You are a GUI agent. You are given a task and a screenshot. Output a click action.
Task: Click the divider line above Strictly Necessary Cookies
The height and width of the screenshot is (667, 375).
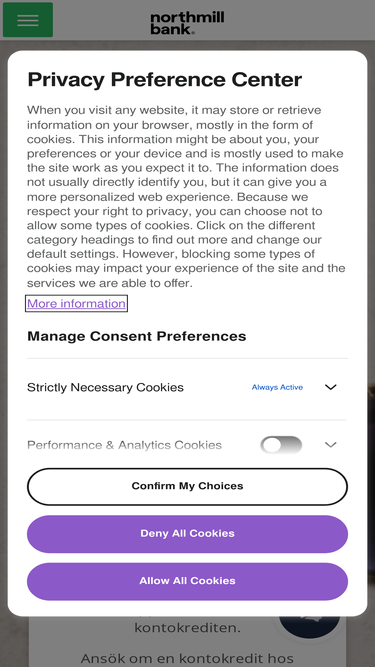(188, 359)
